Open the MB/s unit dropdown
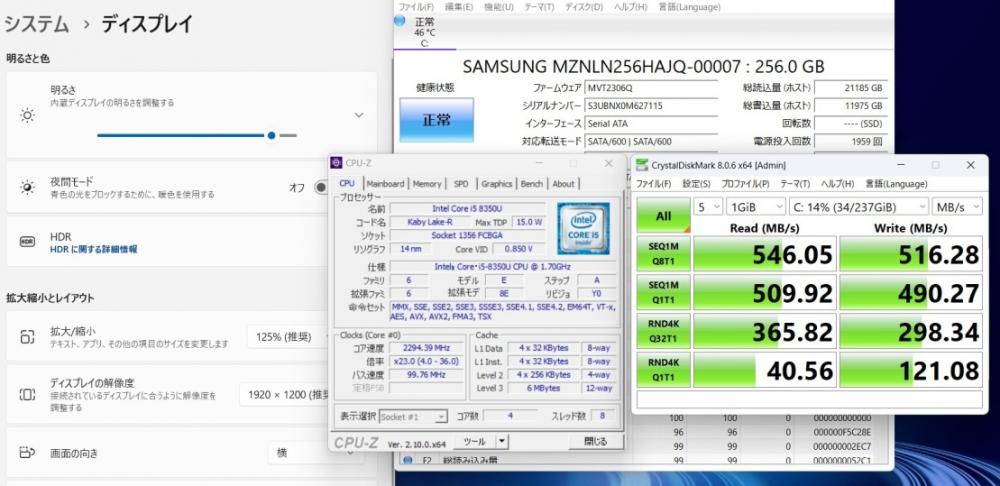Image resolution: width=1000 pixels, height=486 pixels. (957, 207)
